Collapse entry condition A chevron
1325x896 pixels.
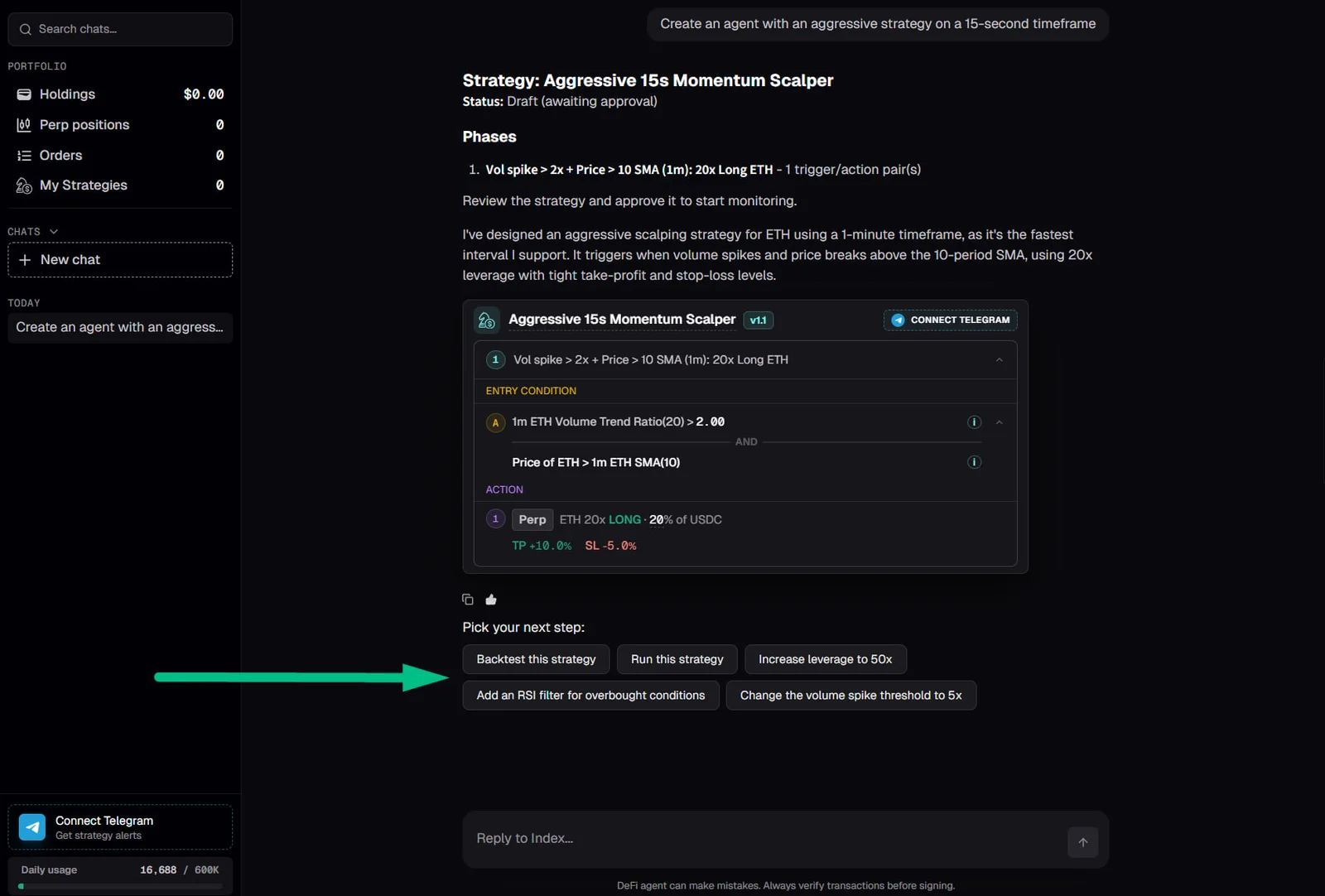click(x=1000, y=422)
